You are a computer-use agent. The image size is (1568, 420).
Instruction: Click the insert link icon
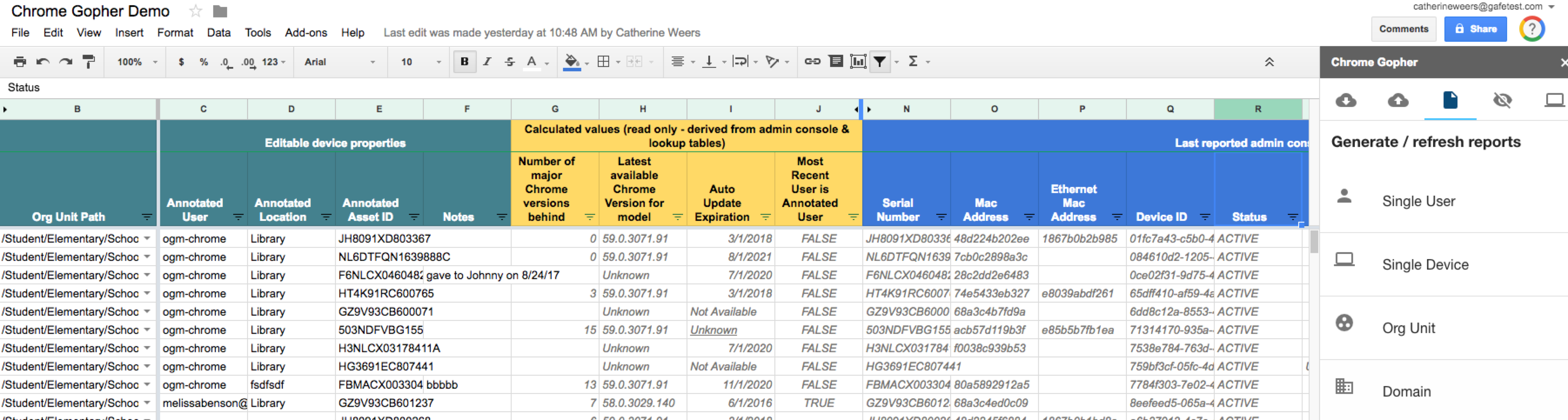coord(812,61)
